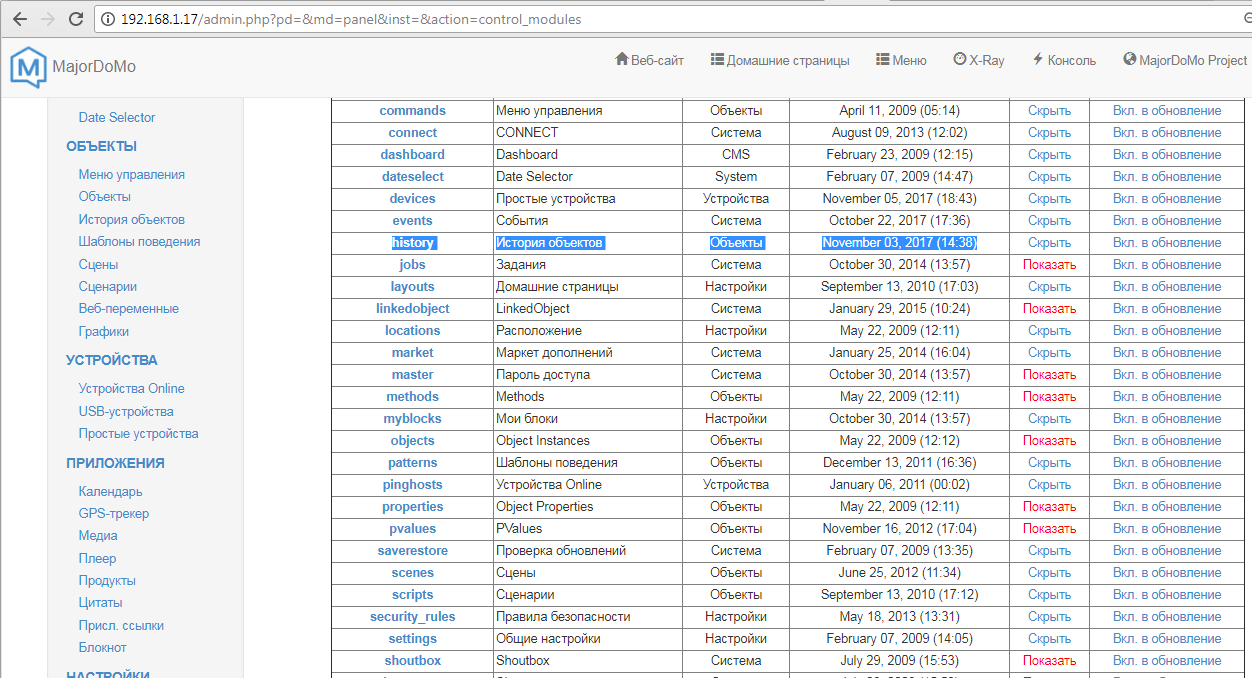Open GPS-трекер in the sidebar
The width and height of the screenshot is (1252, 678).
tap(114, 513)
